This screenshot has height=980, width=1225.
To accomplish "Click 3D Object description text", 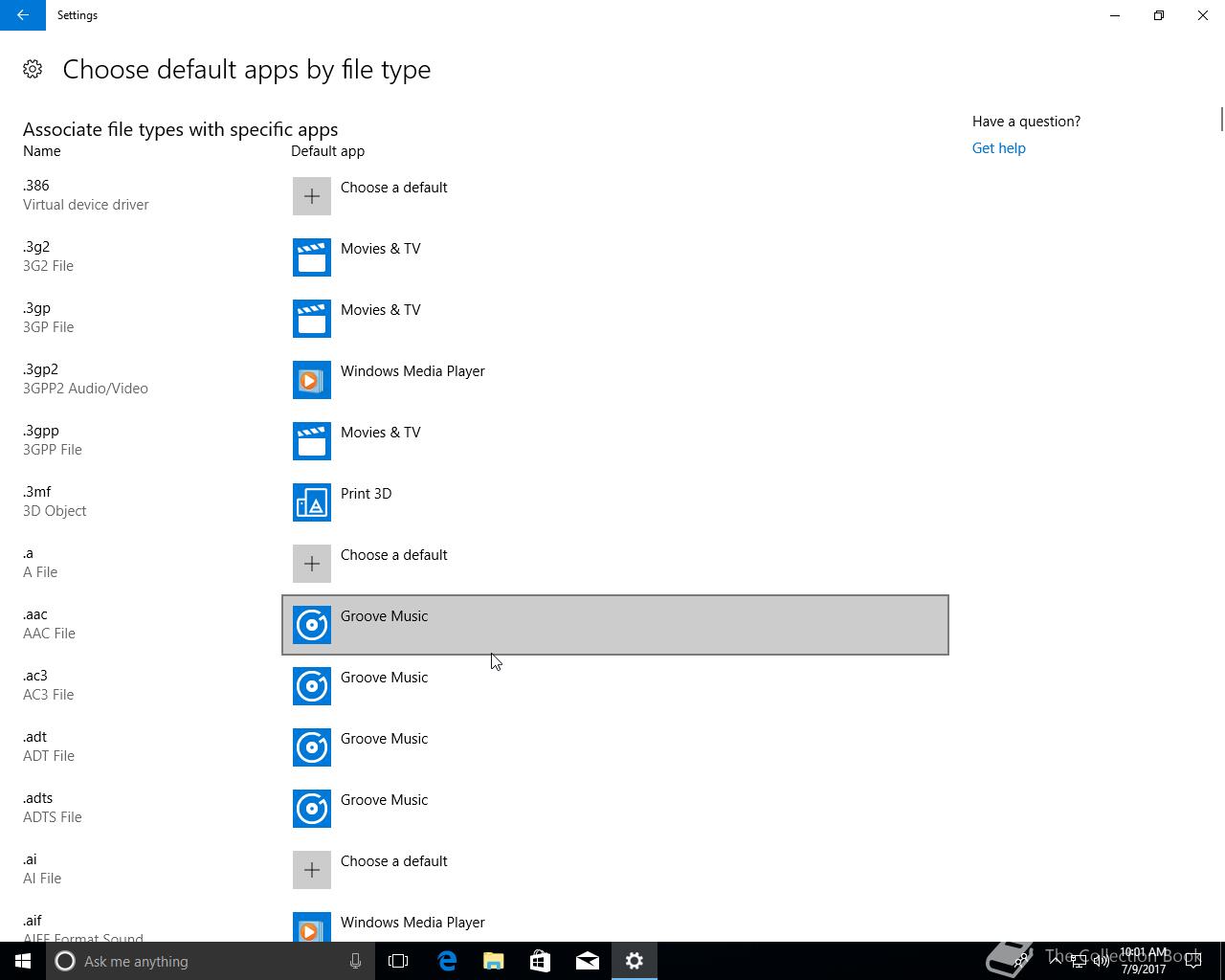I will 55,511.
